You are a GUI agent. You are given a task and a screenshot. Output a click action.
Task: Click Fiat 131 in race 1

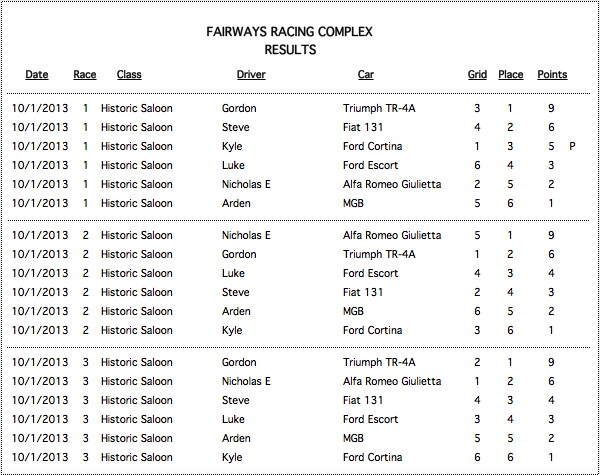click(x=363, y=127)
